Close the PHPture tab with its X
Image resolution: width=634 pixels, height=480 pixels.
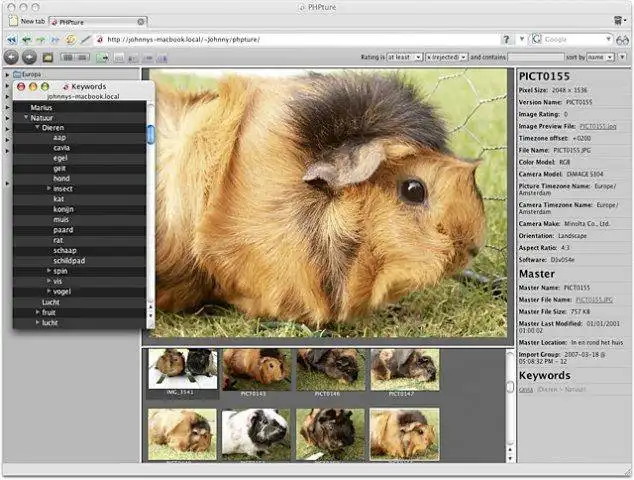coord(141,22)
